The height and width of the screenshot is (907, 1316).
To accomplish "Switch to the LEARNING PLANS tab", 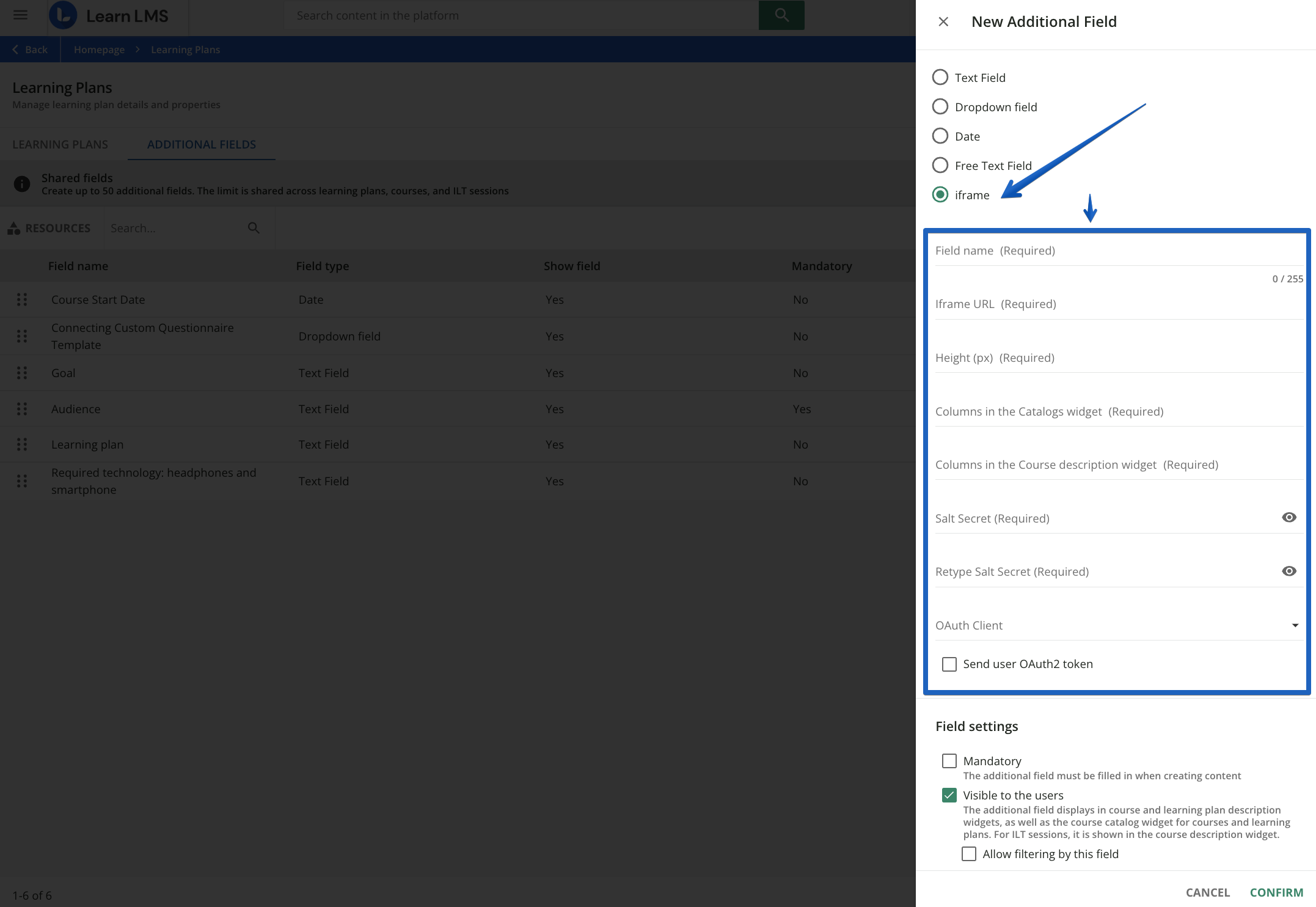I will 60,144.
